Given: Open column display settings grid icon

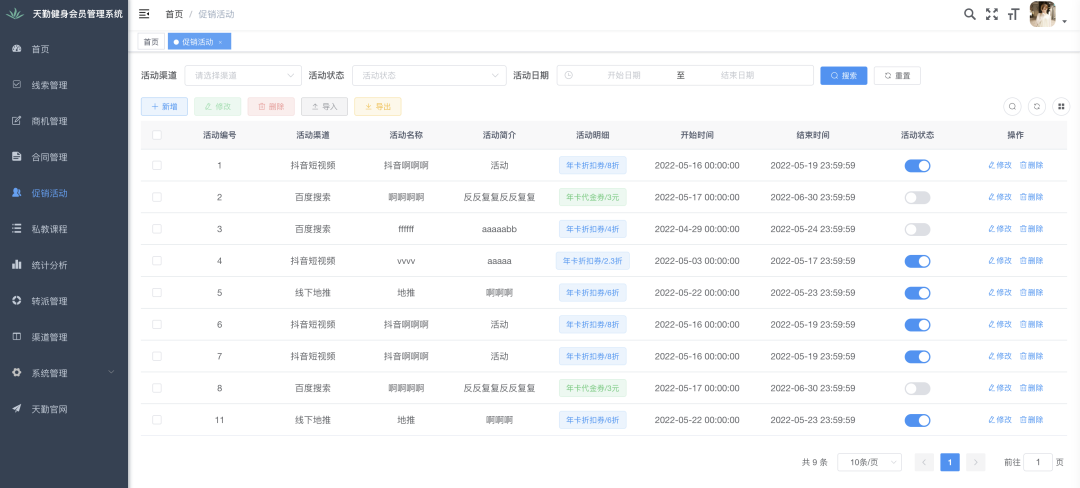Looking at the screenshot, I should click(1061, 106).
